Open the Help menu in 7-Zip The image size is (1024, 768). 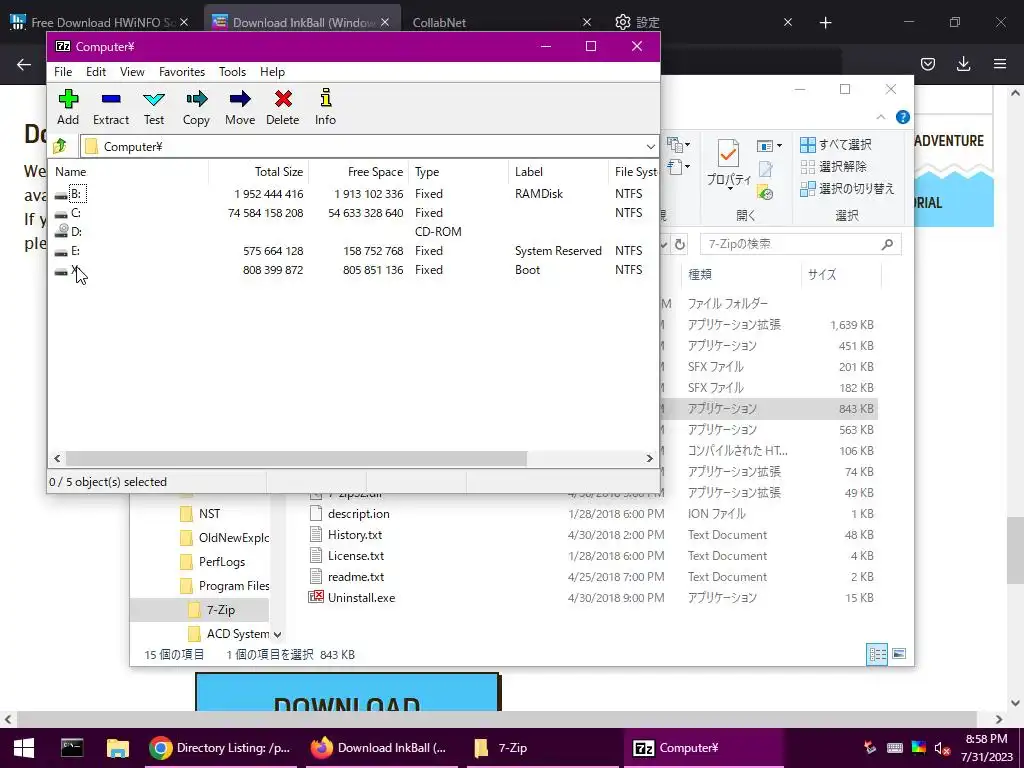(x=272, y=72)
